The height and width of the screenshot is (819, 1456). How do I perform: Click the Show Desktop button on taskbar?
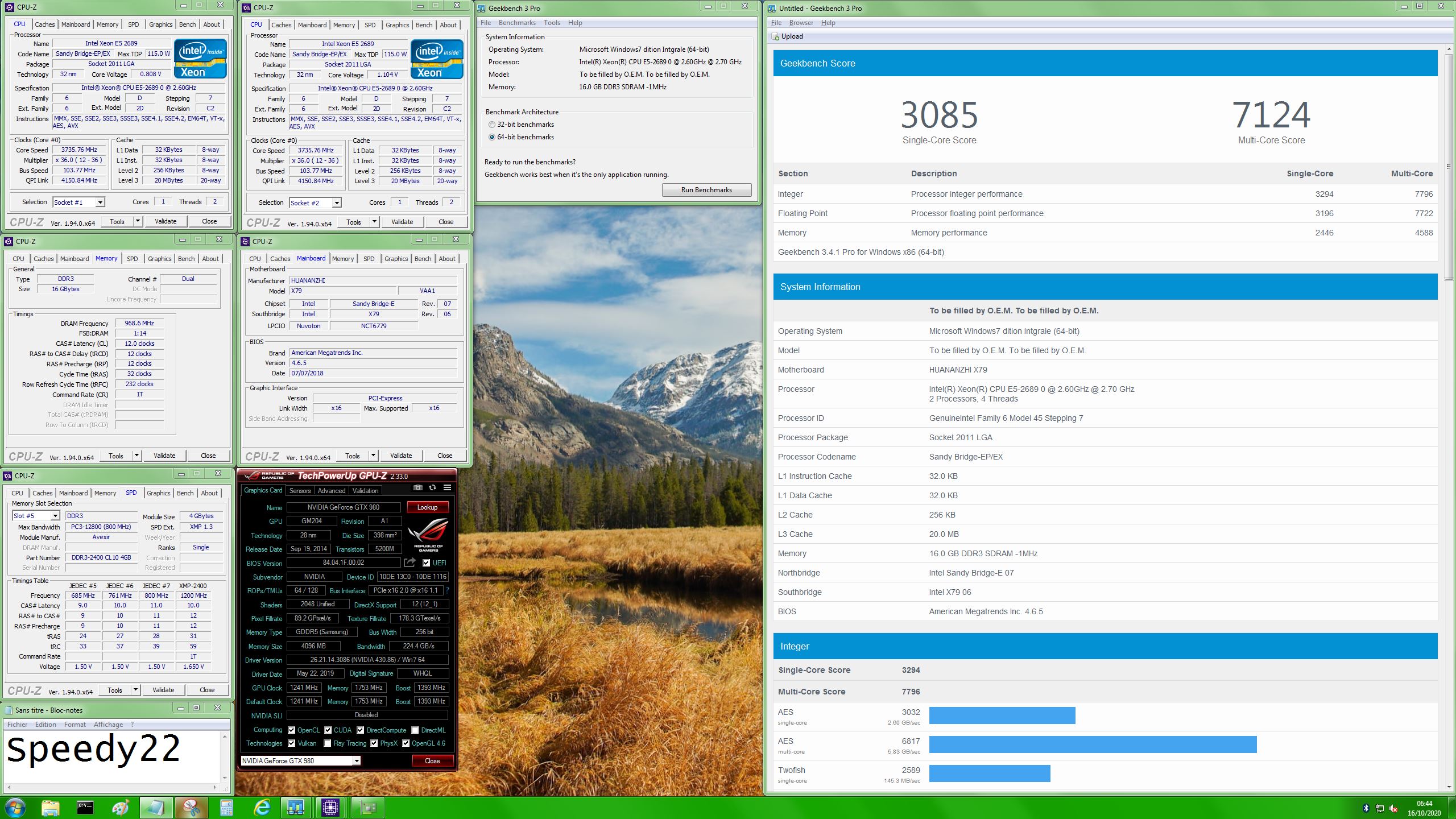[1452, 808]
